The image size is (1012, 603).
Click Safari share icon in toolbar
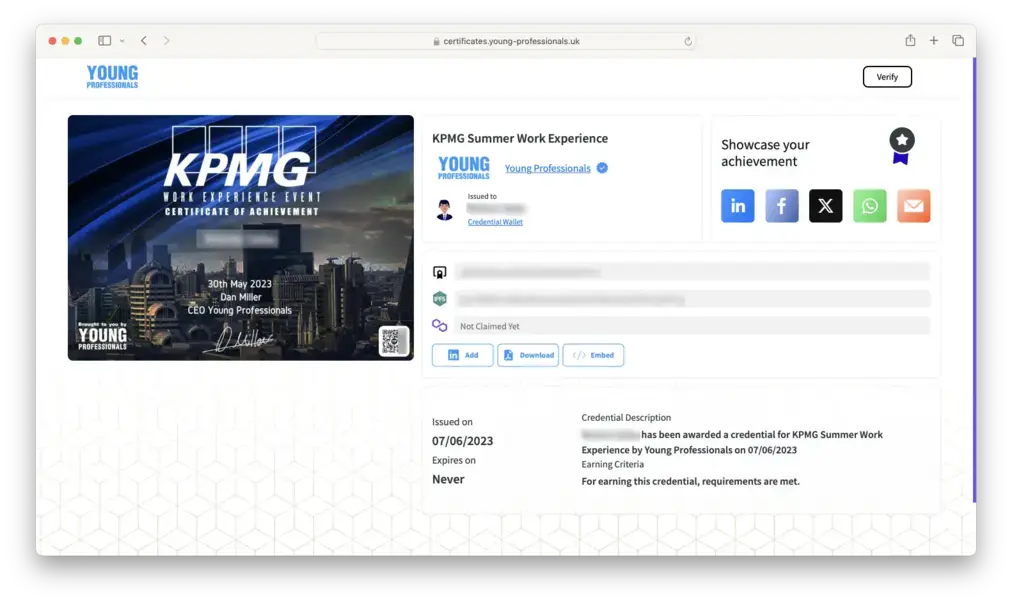point(910,41)
